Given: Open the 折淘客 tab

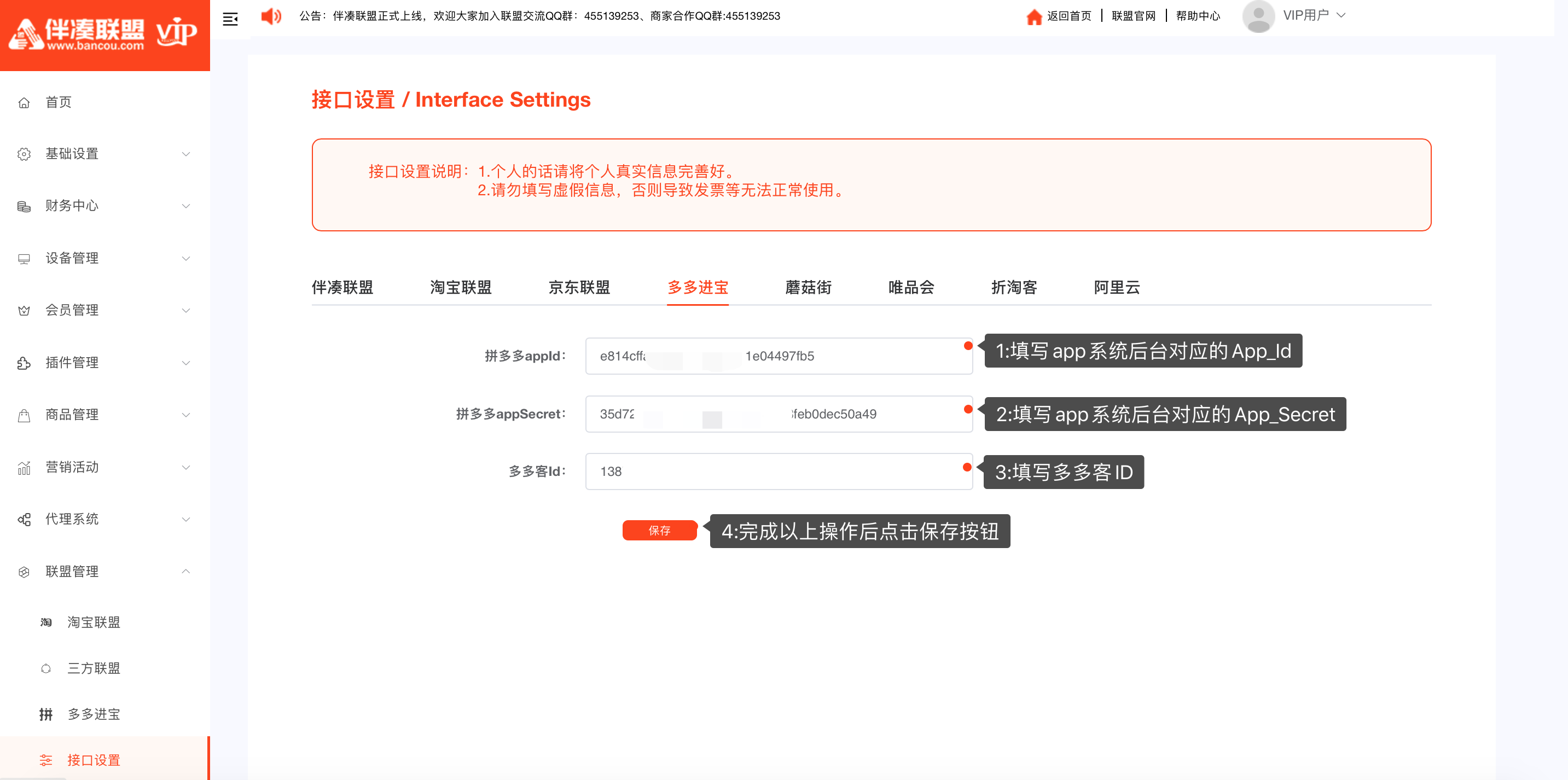Looking at the screenshot, I should 1014,287.
